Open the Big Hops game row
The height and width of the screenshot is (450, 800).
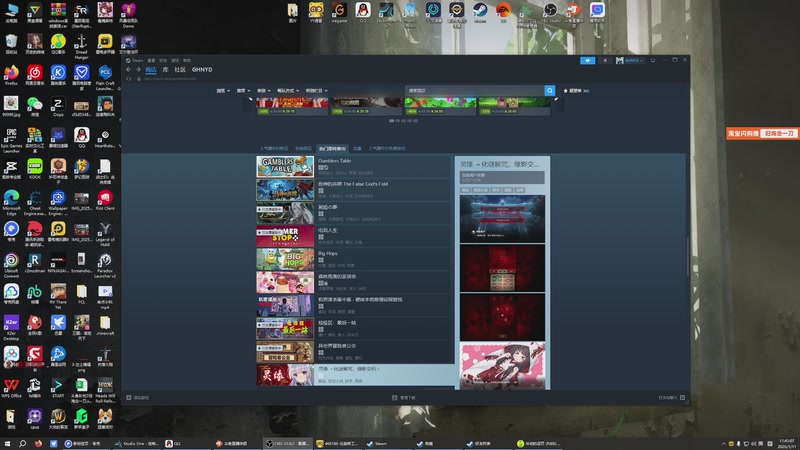[x=353, y=259]
